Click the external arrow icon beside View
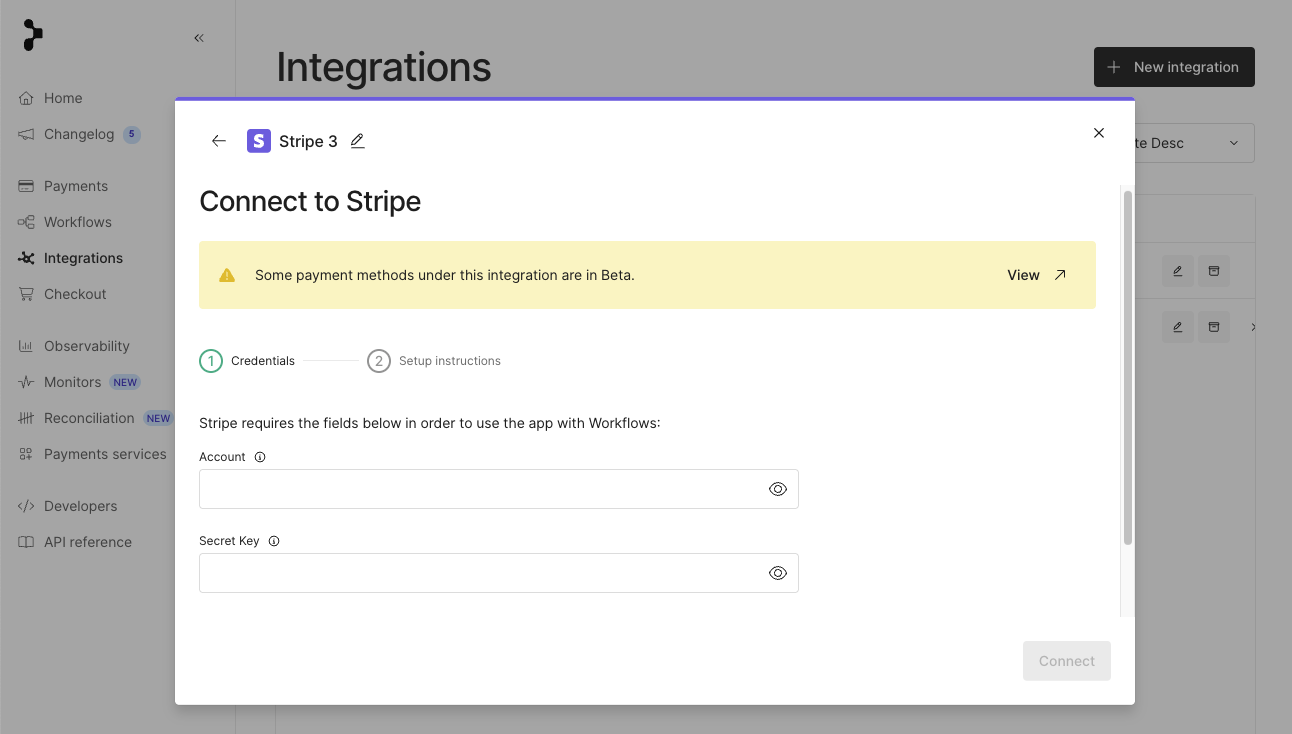The width and height of the screenshot is (1292, 734). click(1060, 275)
